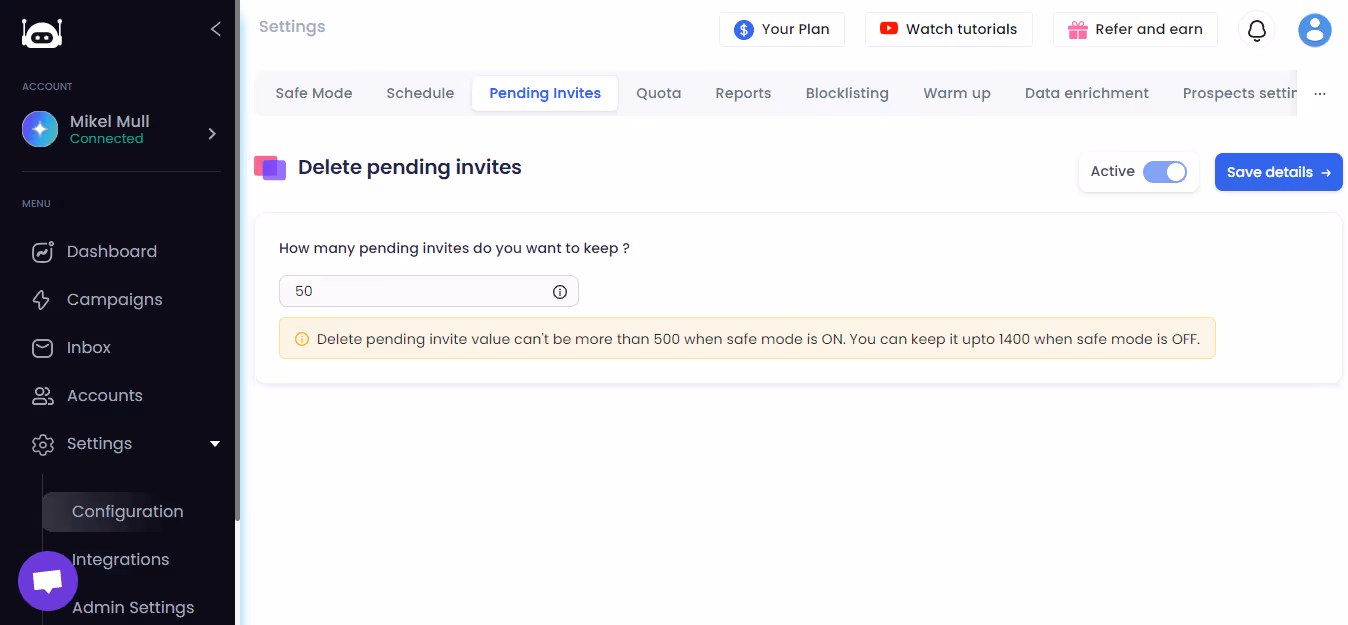Click the info icon beside the invites field
This screenshot has height=625, width=1348.
560,291
